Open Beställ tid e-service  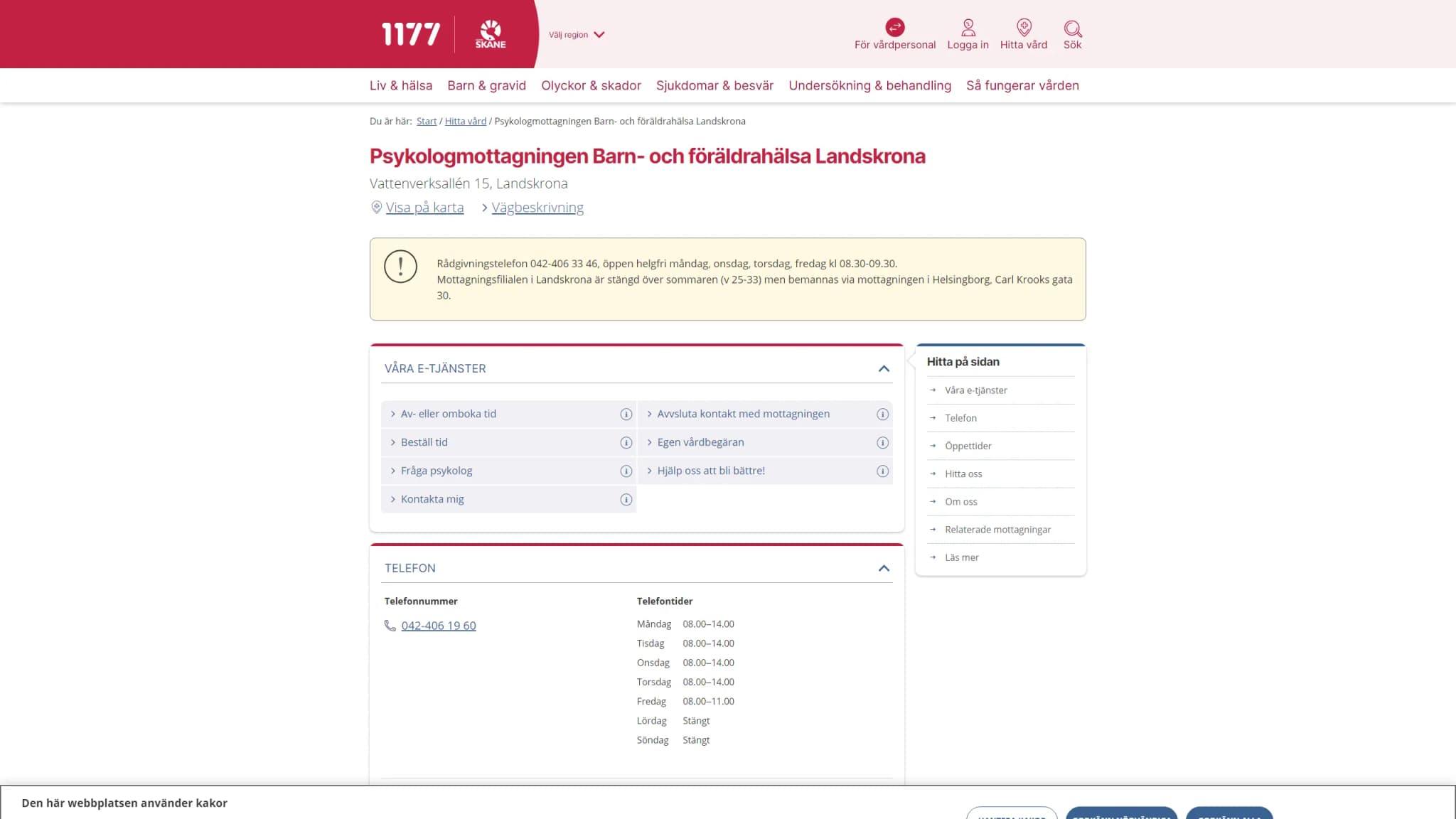click(424, 442)
